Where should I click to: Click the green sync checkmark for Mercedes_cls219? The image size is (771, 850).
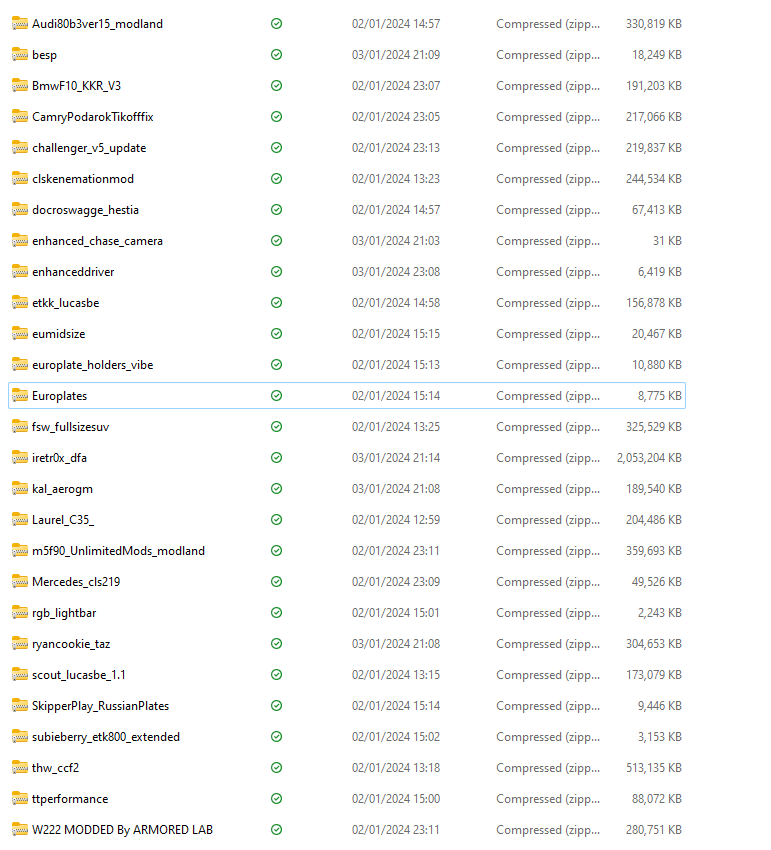tap(277, 581)
